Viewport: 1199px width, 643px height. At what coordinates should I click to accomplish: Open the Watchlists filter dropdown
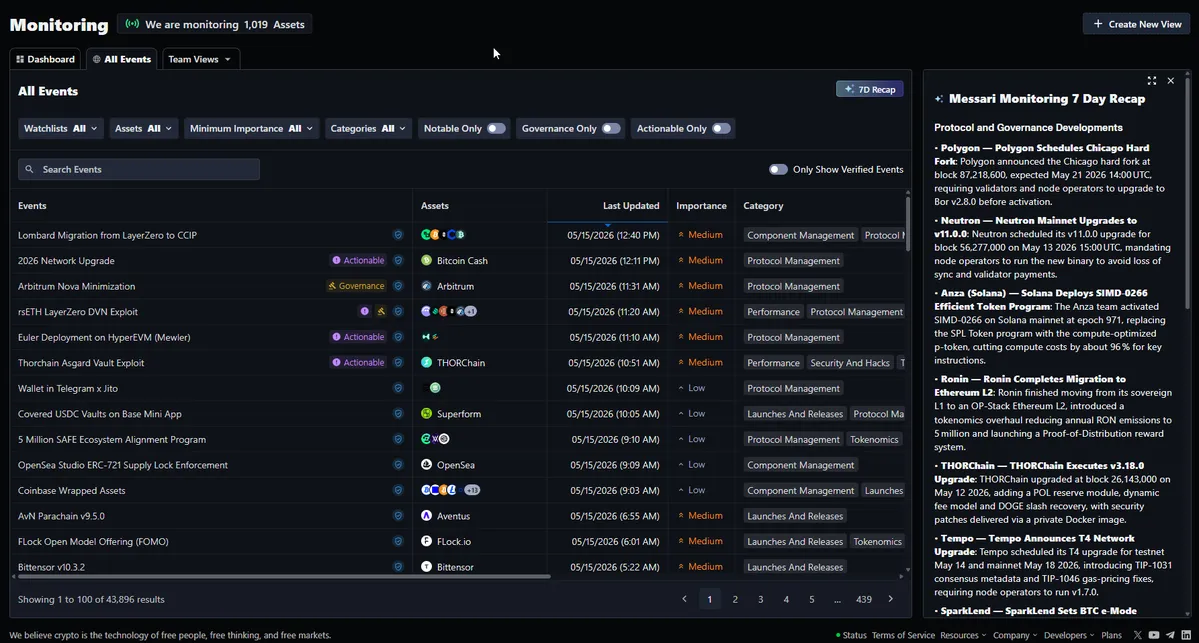click(x=60, y=128)
